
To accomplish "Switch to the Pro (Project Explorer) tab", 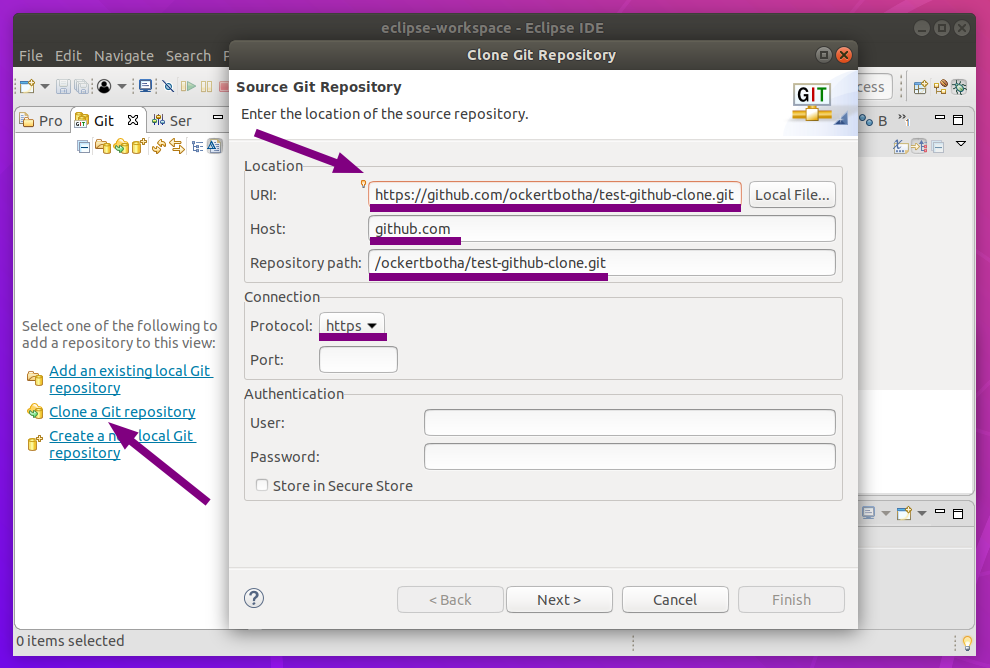I will click(42, 121).
